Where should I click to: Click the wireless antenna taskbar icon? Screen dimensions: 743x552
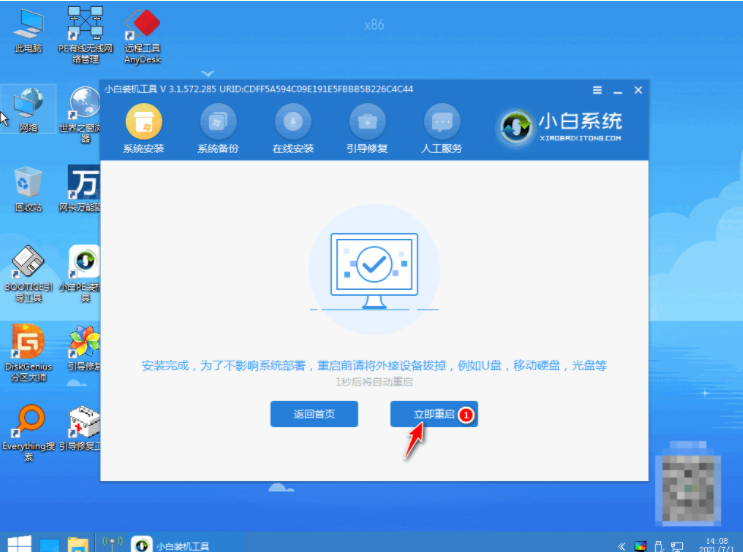(112, 544)
